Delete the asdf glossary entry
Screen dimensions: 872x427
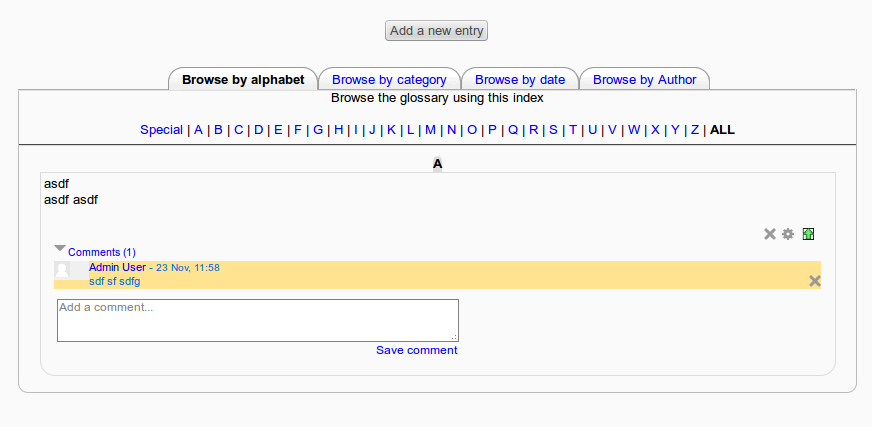point(770,234)
